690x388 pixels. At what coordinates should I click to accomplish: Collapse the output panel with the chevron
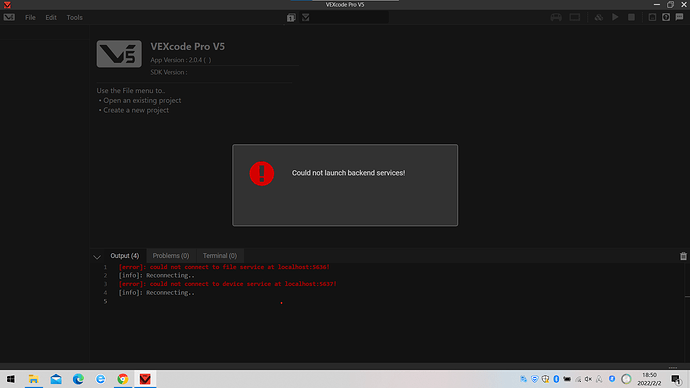[97, 256]
